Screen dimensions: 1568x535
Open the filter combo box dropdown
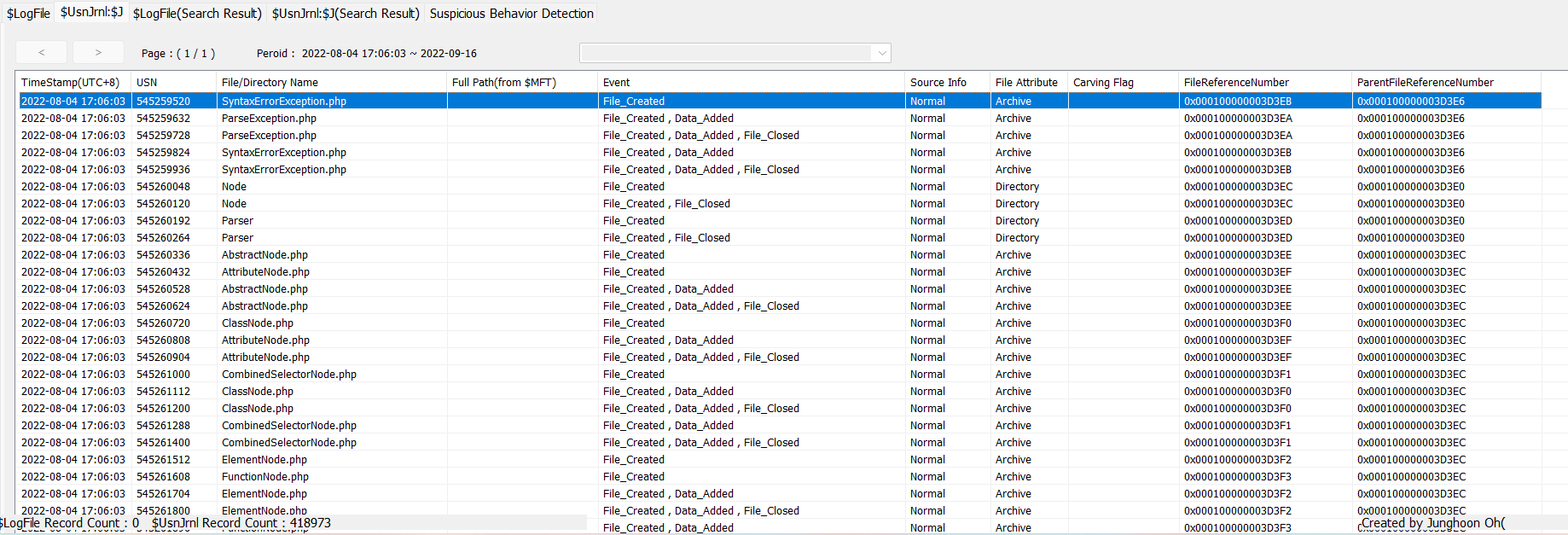881,53
